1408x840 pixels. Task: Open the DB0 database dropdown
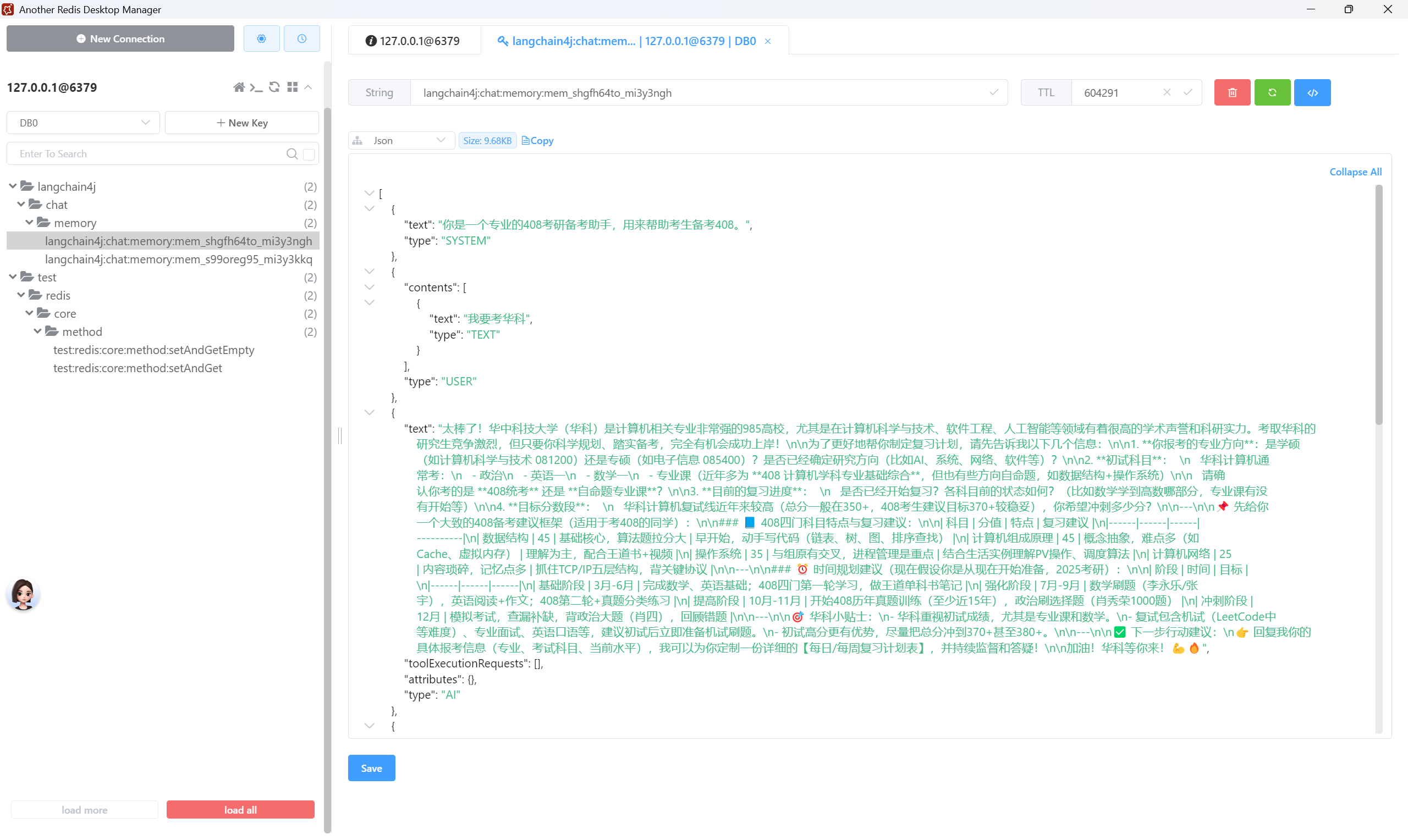click(83, 123)
